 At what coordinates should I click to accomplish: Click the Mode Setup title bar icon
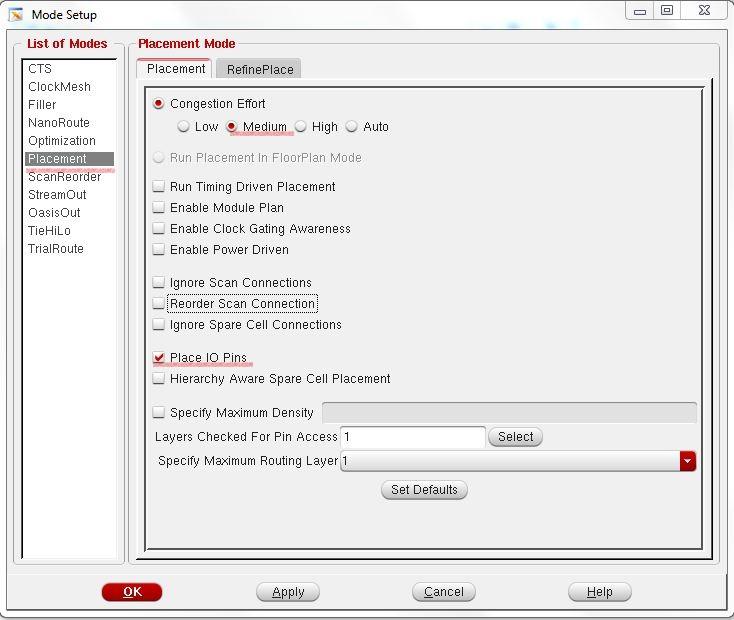coord(16,14)
